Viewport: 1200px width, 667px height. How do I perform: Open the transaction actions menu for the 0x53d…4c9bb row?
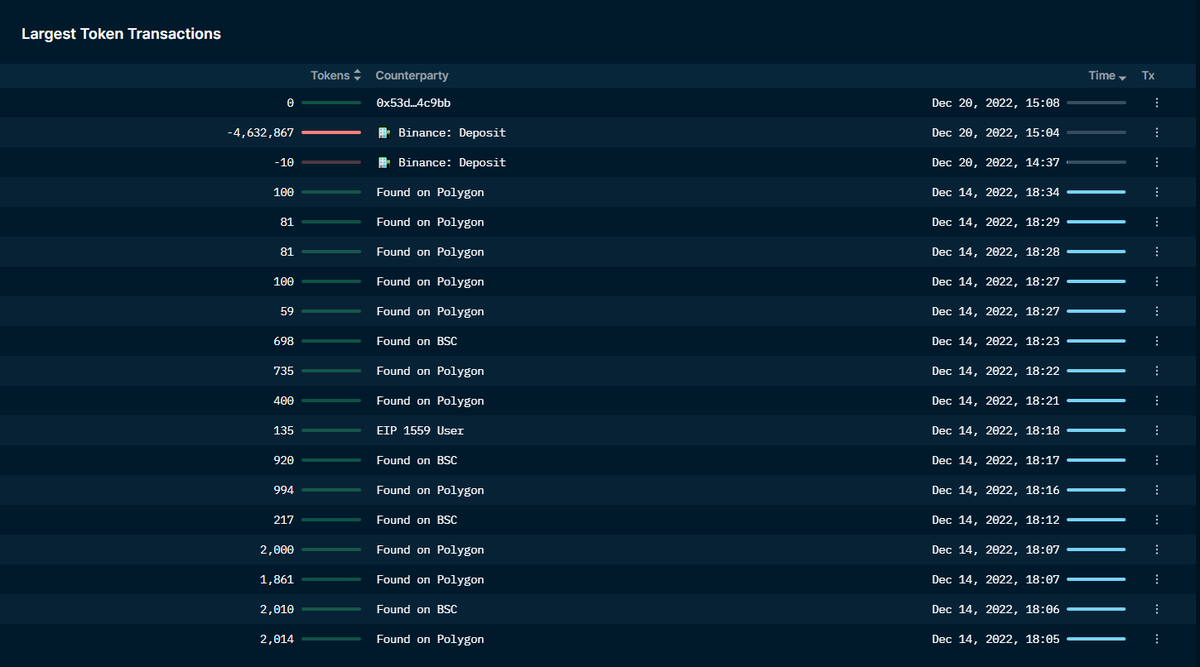pos(1156,102)
